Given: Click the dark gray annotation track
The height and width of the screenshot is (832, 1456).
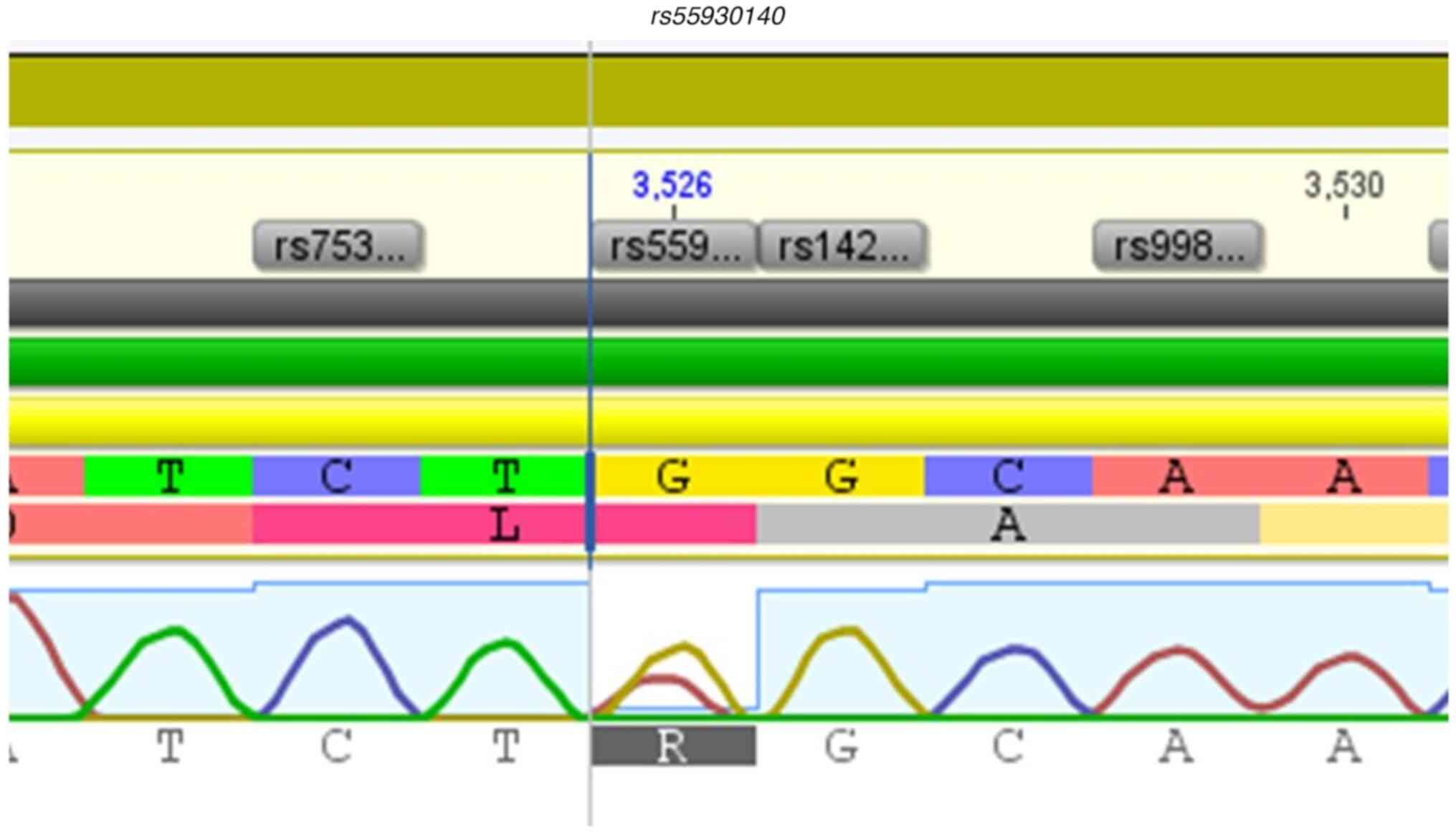Looking at the screenshot, I should coord(728,303).
